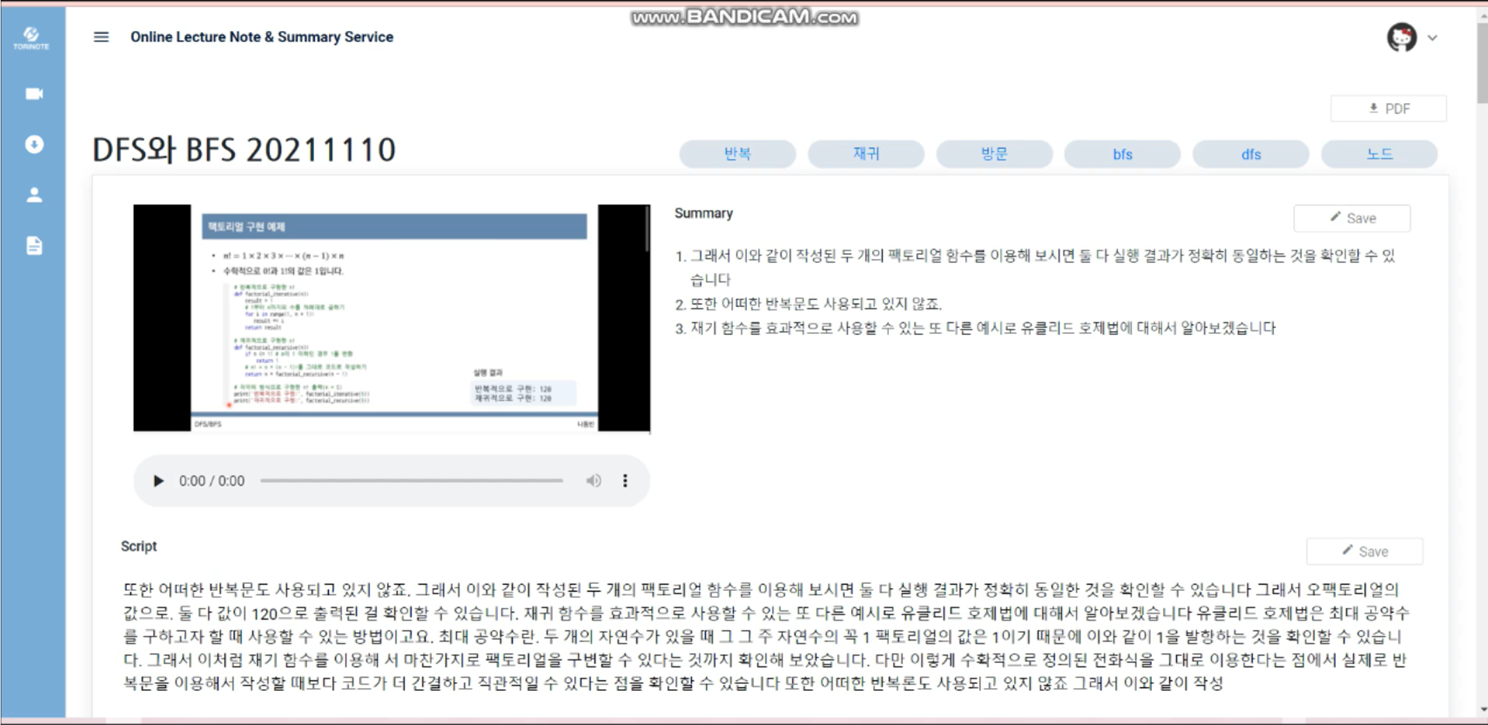Toggle the dfs keyword tag
The image size is (1488, 725).
point(1251,154)
